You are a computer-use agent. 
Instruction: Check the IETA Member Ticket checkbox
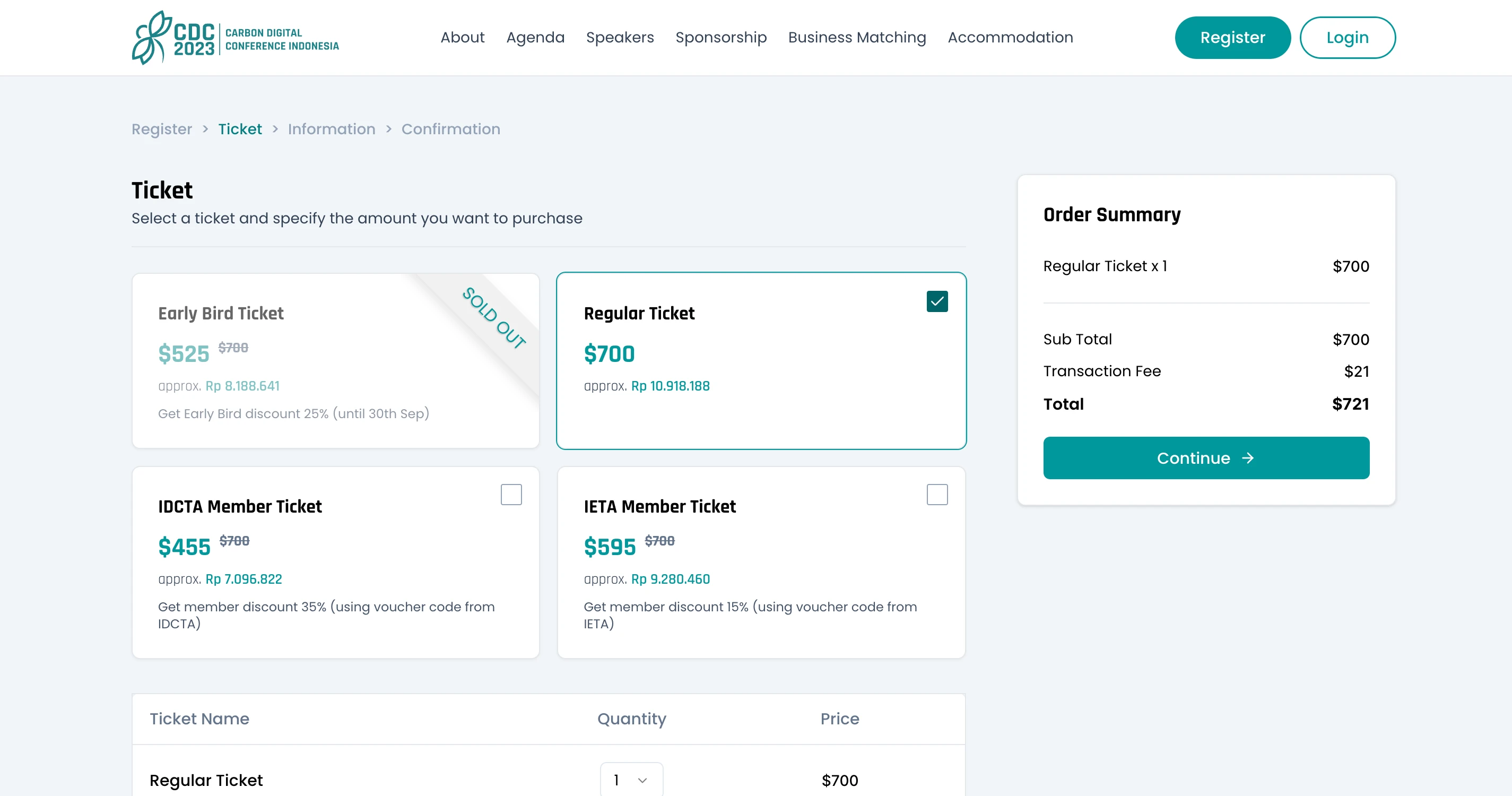tap(937, 494)
